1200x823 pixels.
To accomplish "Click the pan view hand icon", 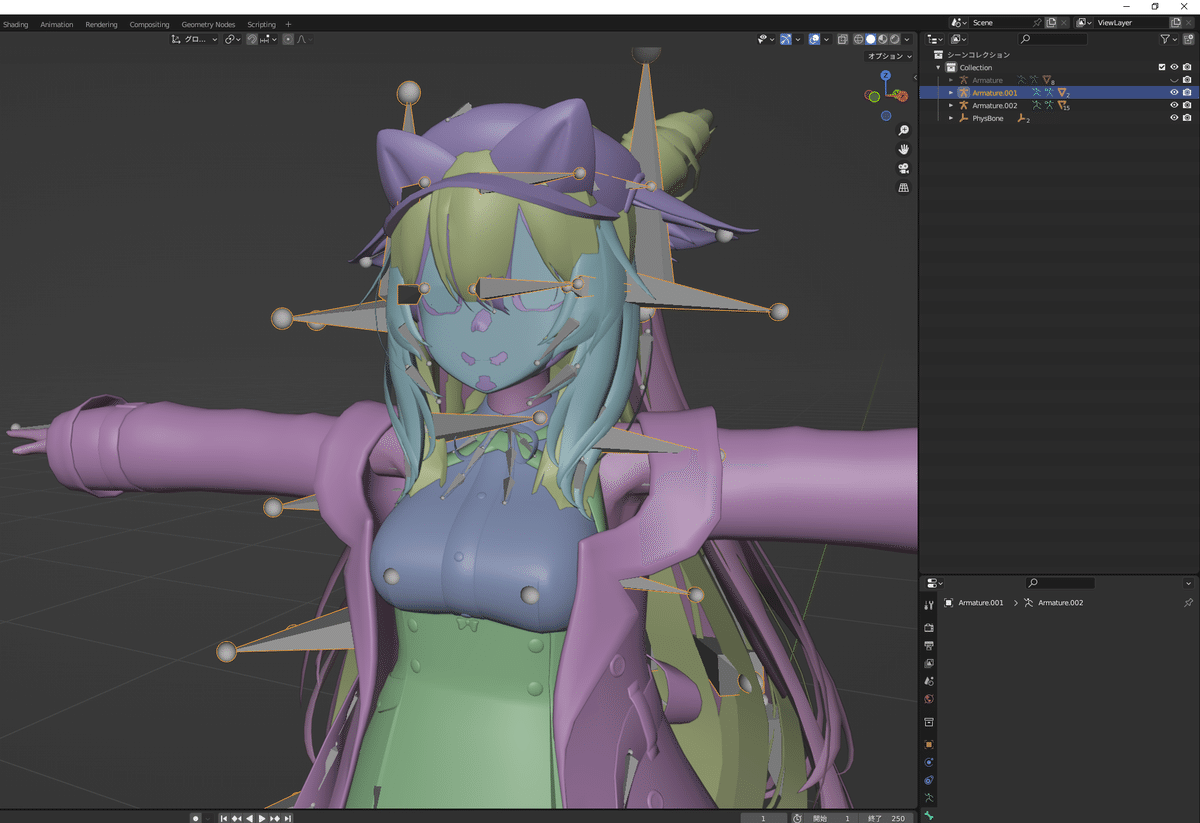I will click(904, 149).
